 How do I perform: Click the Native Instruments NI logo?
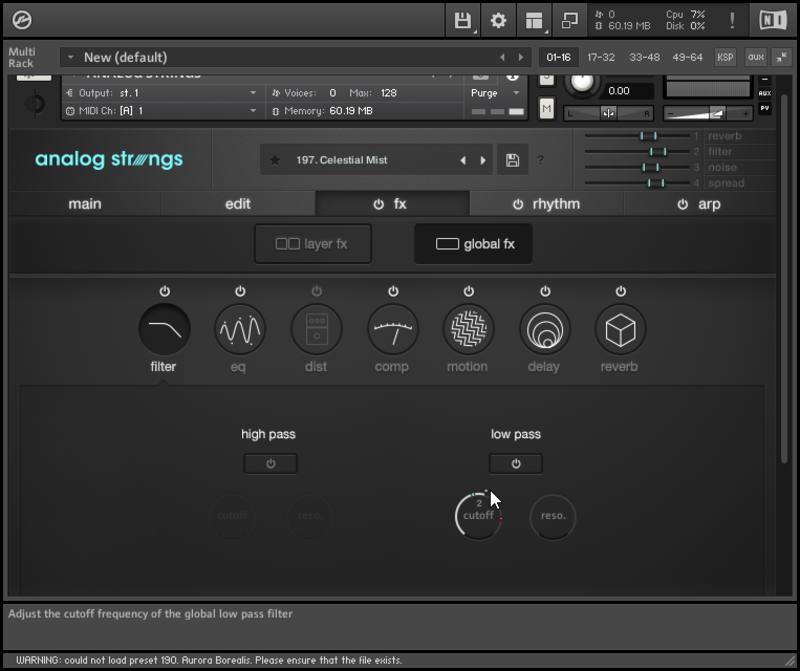[x=772, y=20]
